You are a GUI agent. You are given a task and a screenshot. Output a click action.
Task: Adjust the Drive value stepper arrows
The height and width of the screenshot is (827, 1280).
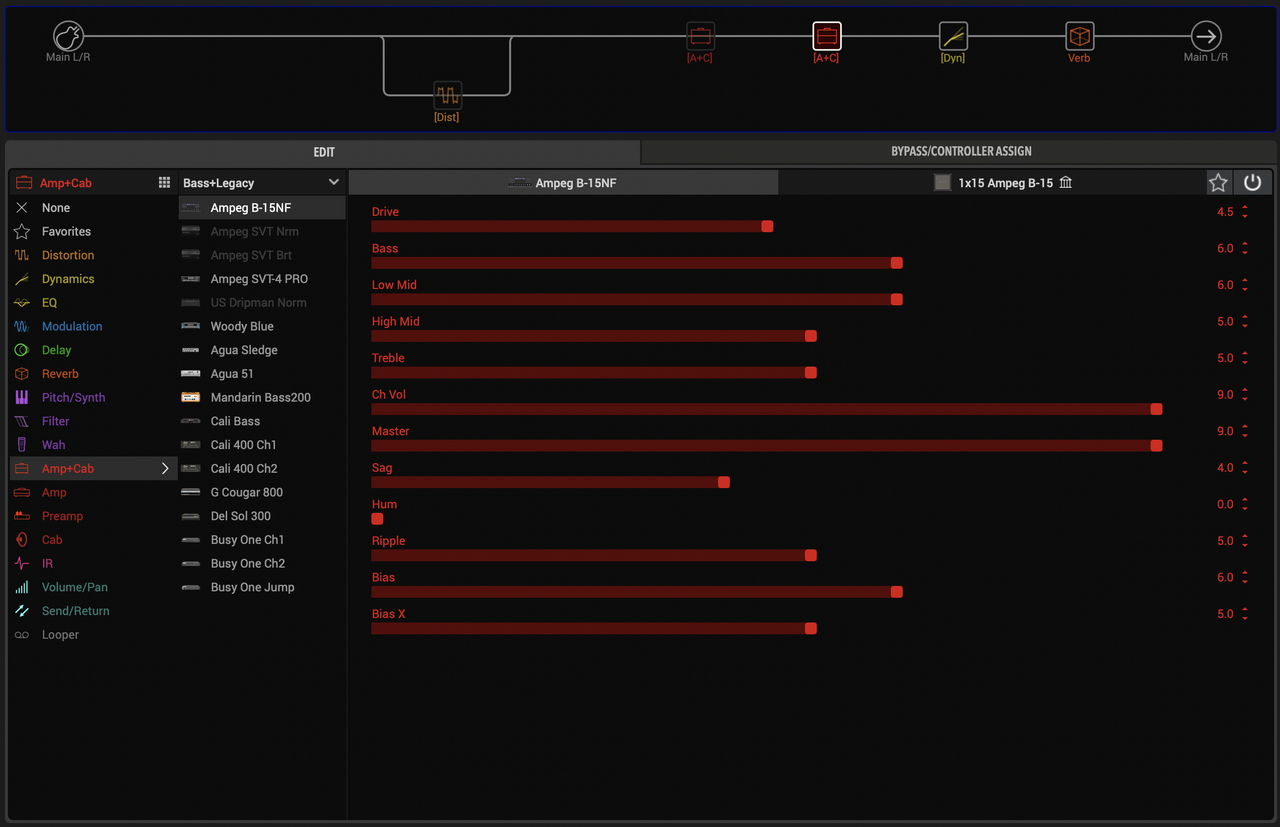pos(1245,212)
